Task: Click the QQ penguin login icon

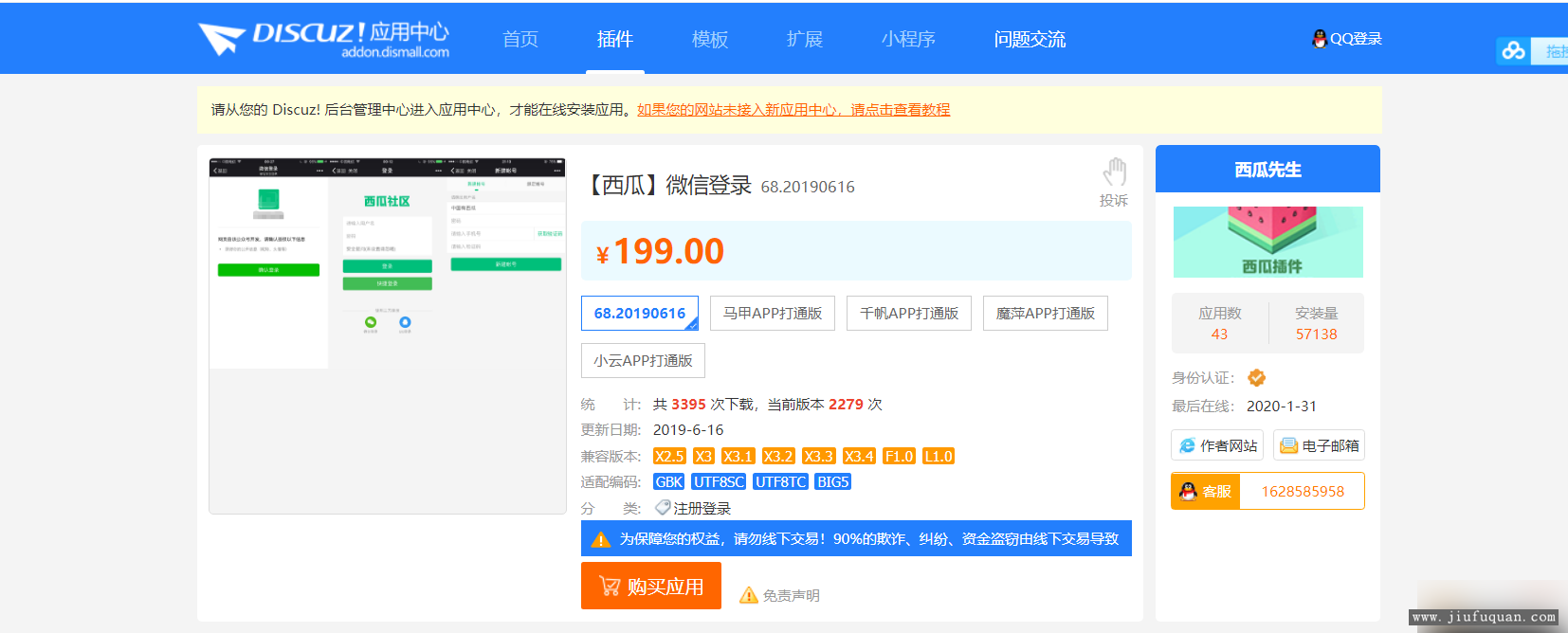Action: coord(1319,39)
